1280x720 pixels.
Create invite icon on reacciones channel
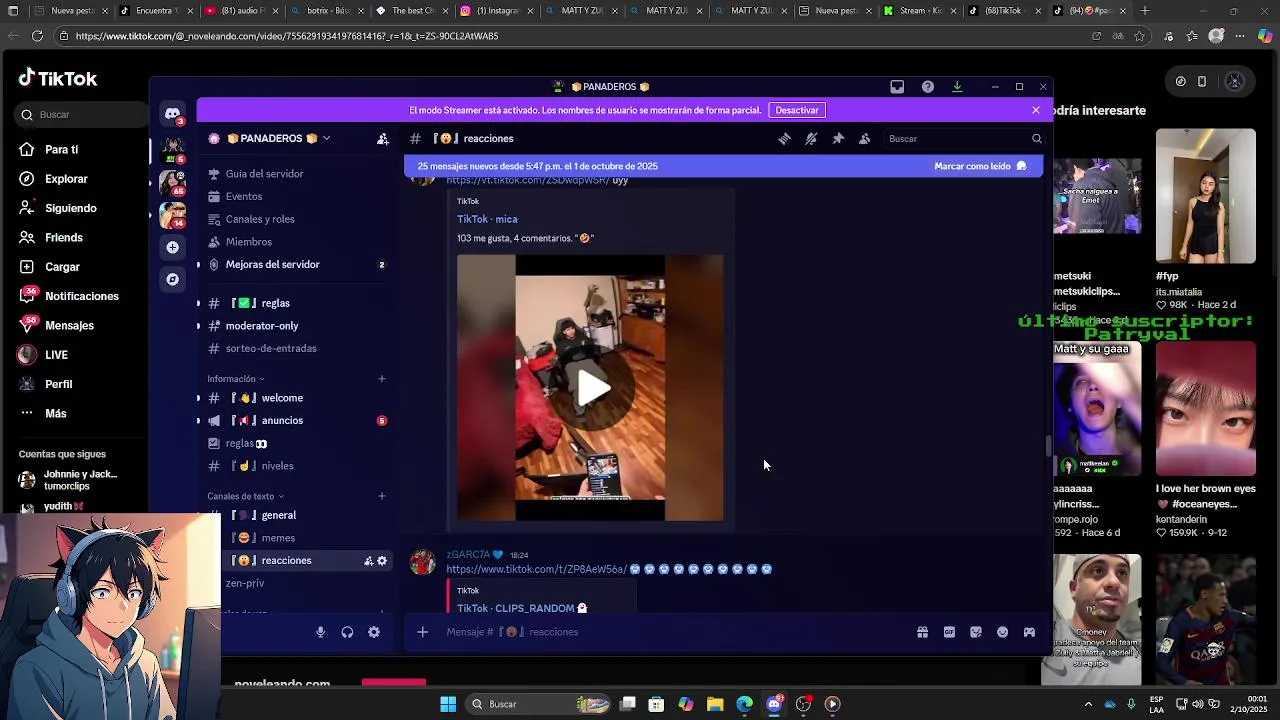[368, 561]
